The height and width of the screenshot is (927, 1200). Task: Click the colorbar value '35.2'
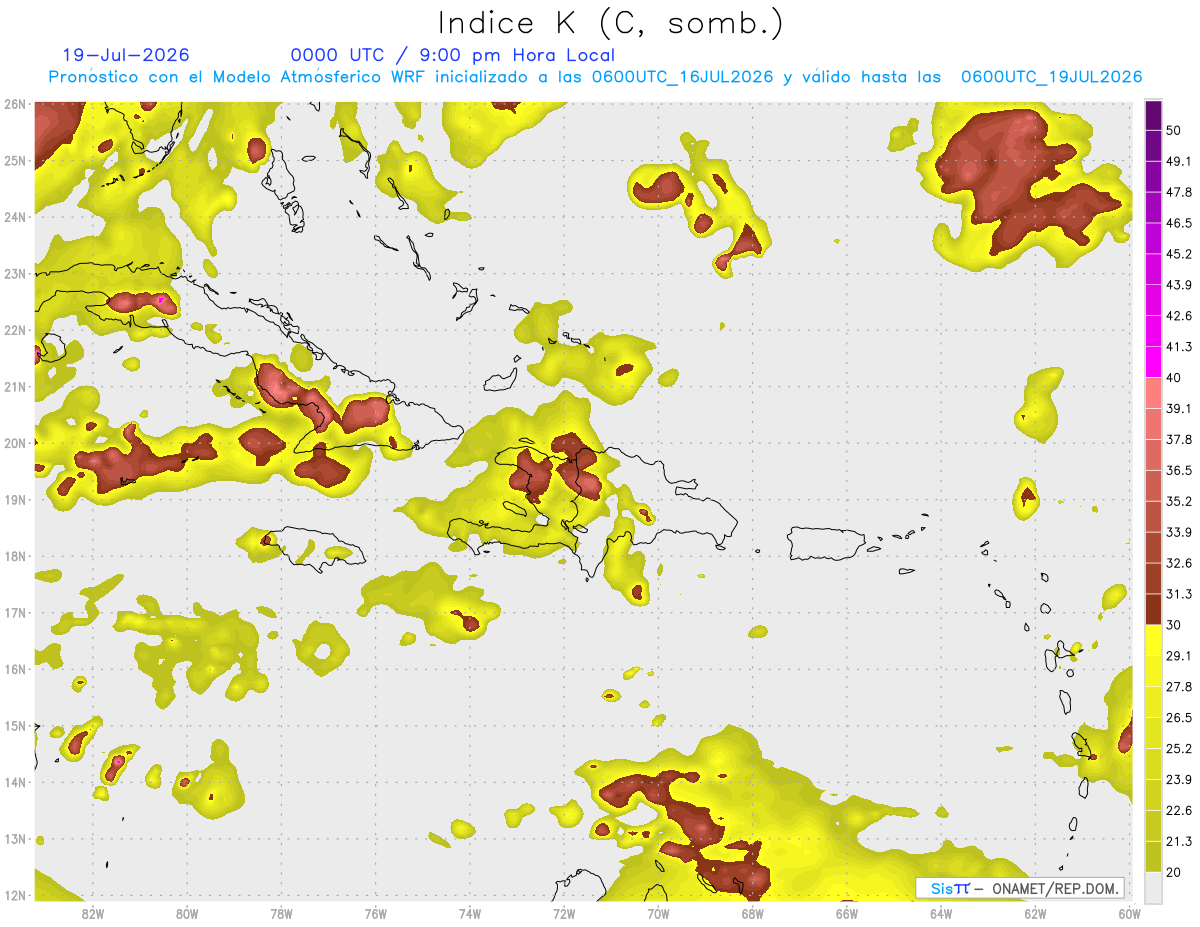pyautogui.click(x=1179, y=501)
